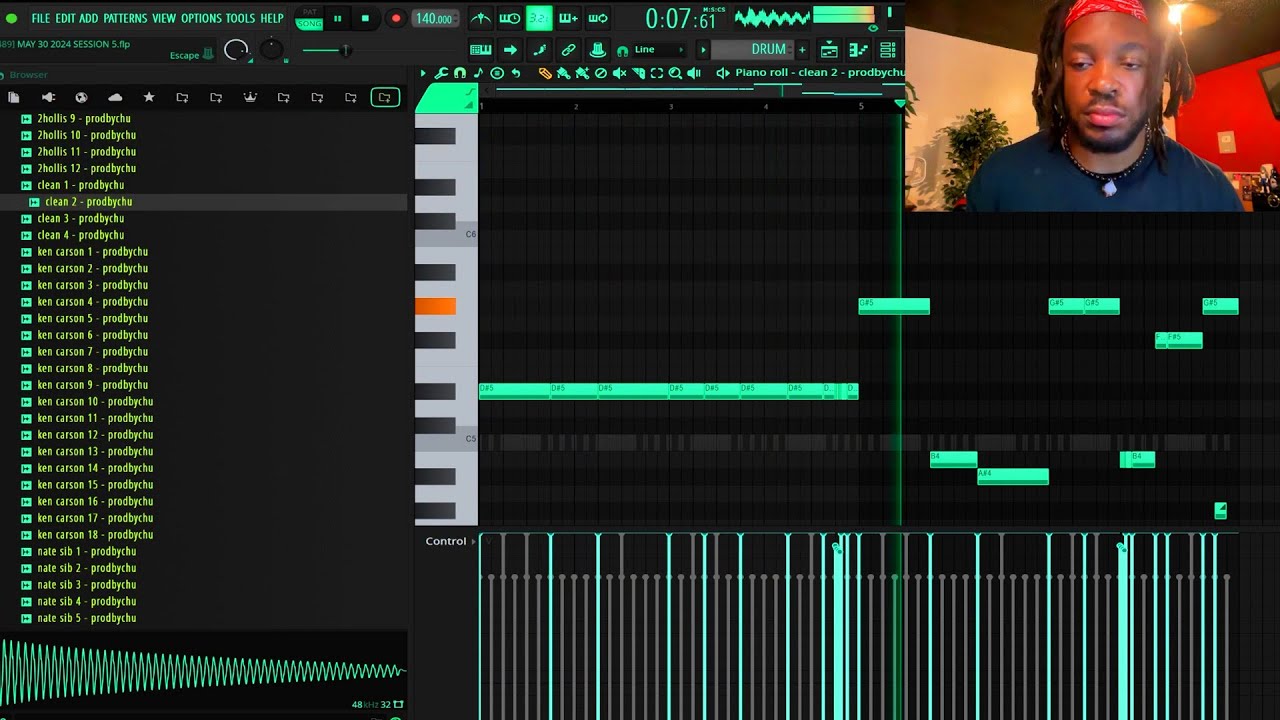This screenshot has height=720, width=1280.
Task: Click the browser globe icon
Action: pos(81,97)
